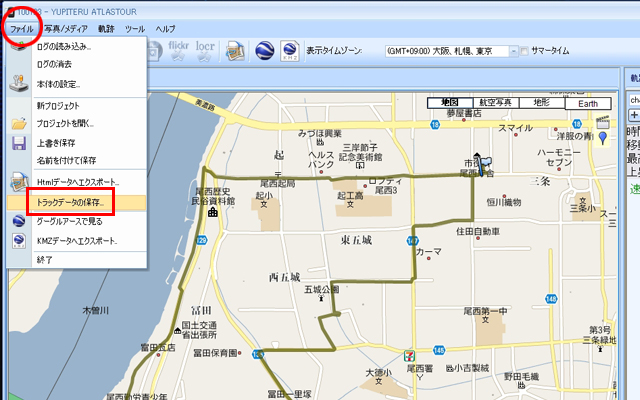Switch the map to 地形 view
Screen dimensions: 640x400
coord(542,103)
